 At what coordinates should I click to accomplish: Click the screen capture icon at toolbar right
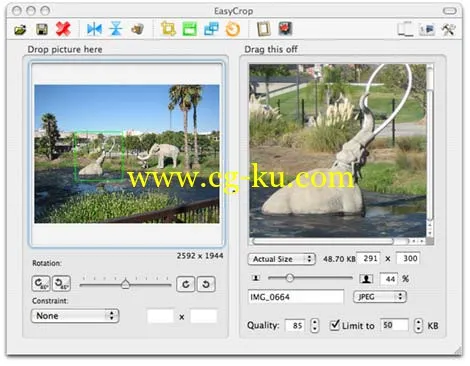click(427, 29)
